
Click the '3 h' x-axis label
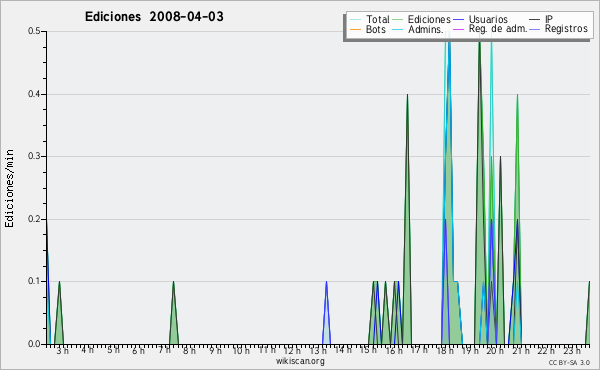pyautogui.click(x=62, y=351)
